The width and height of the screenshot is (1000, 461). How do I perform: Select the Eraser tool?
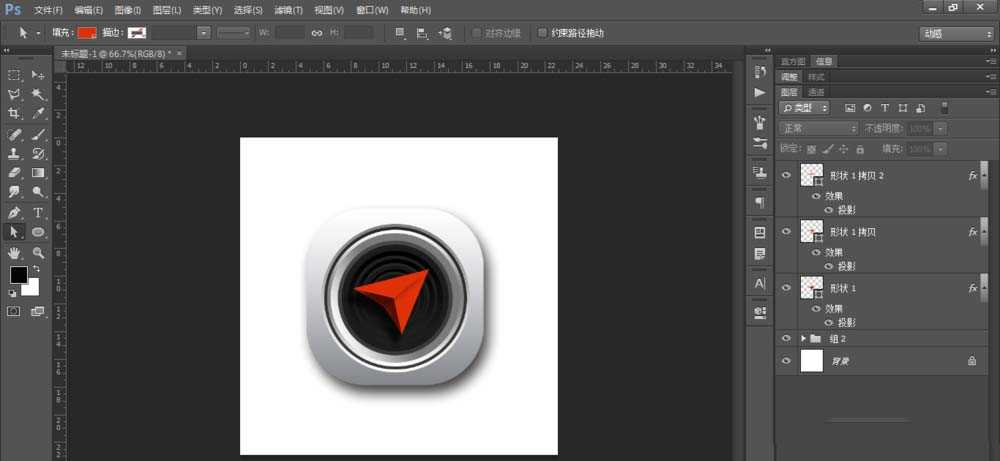tap(14, 173)
